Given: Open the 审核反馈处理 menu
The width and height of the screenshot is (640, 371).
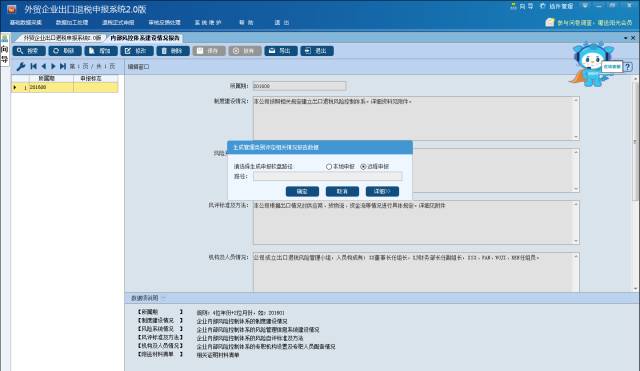Looking at the screenshot, I should coord(164,22).
